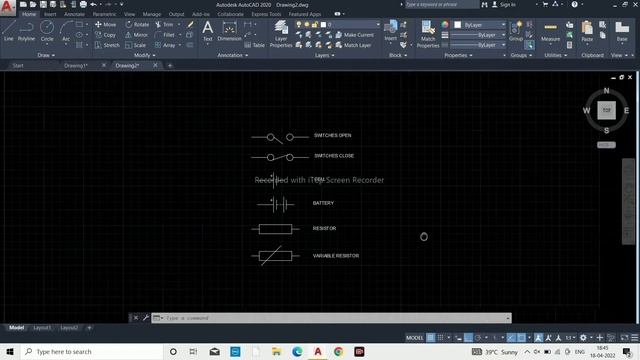This screenshot has width=640, height=360.
Task: Click Sign In
Action: [x=504, y=4]
